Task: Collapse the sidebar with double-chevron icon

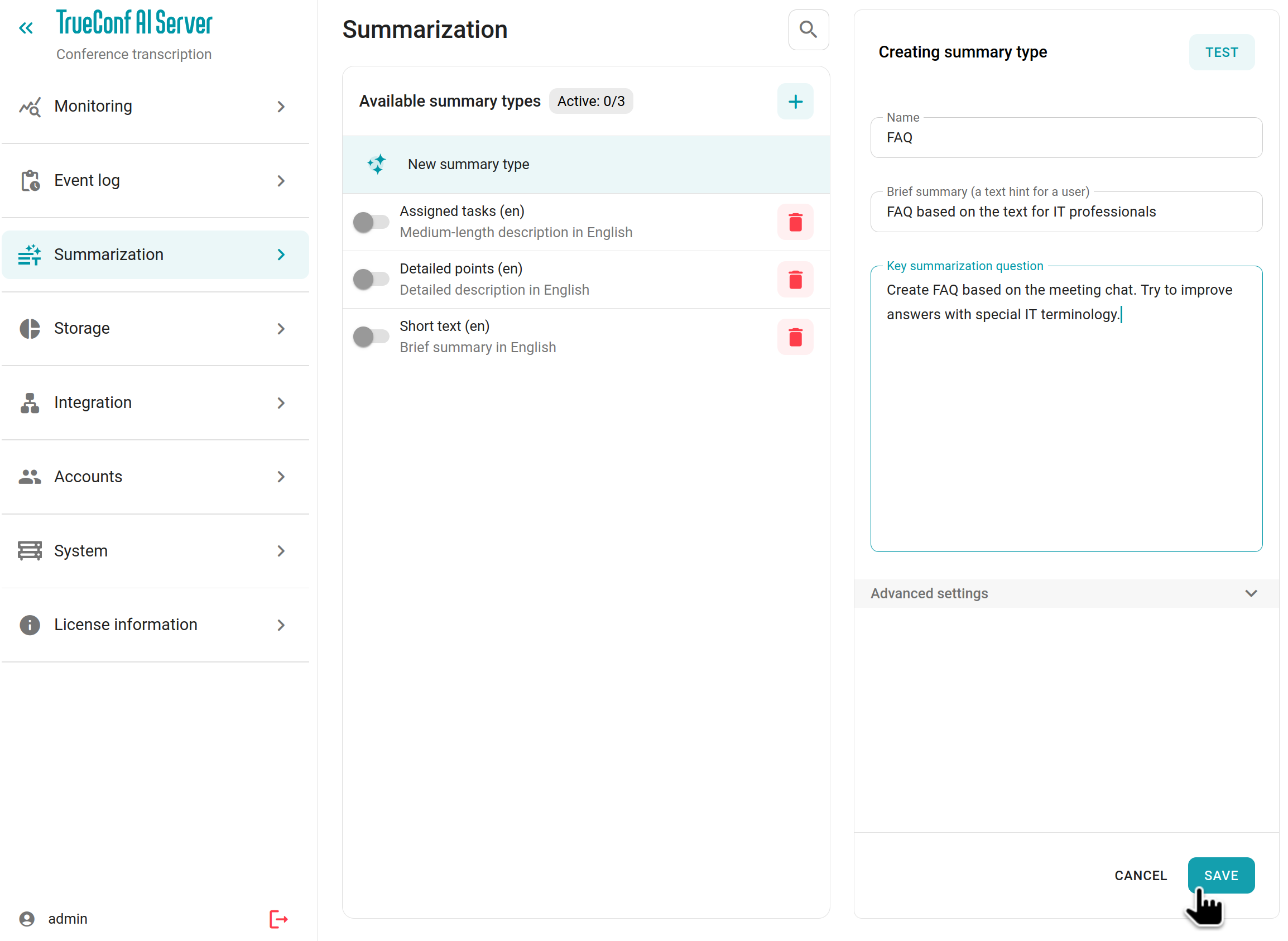Action: 26,28
